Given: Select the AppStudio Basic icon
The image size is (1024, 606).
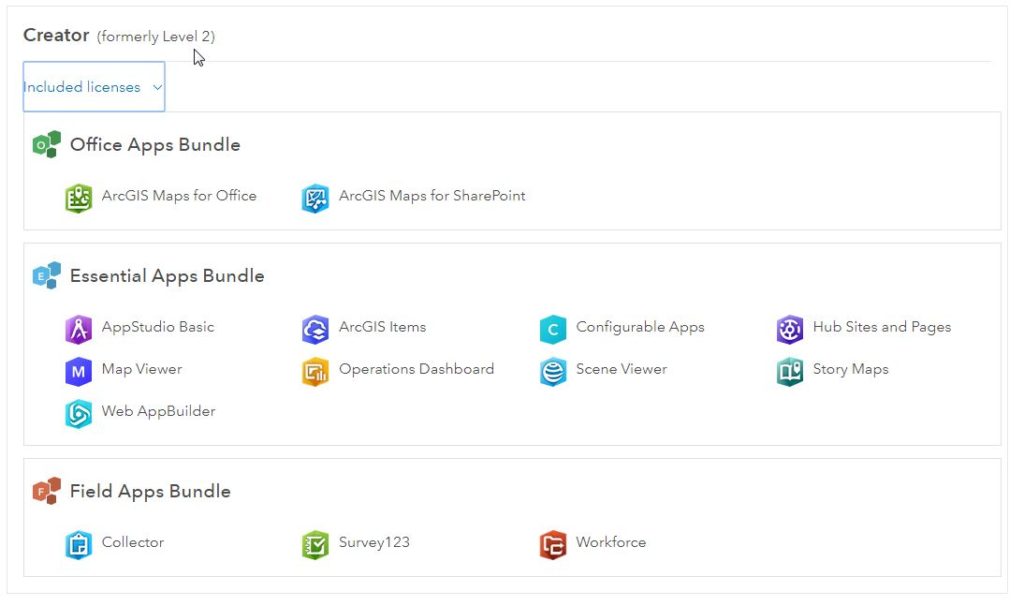Looking at the screenshot, I should coord(78,329).
